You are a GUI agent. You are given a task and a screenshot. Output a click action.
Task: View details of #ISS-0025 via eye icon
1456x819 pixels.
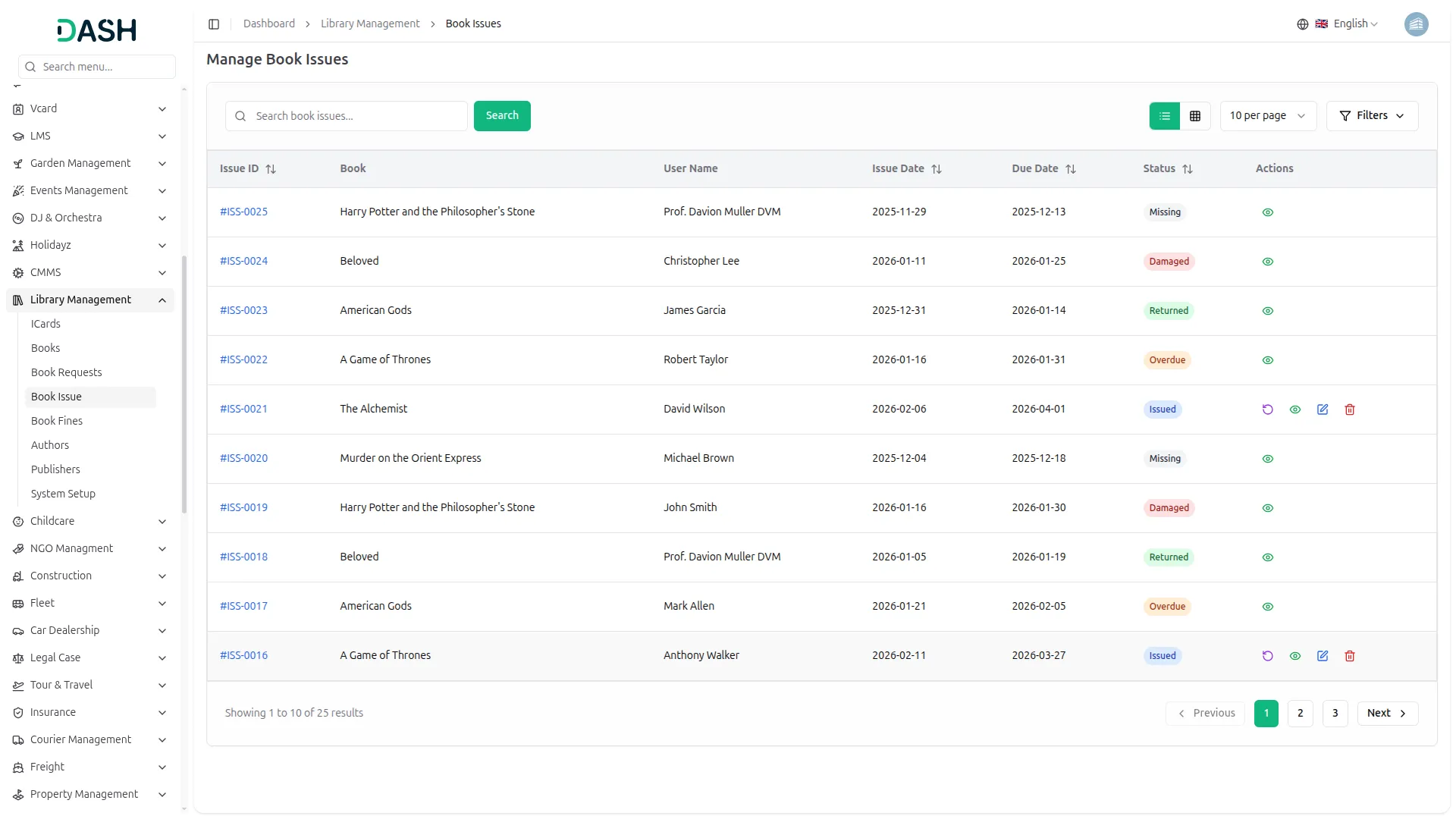point(1267,212)
